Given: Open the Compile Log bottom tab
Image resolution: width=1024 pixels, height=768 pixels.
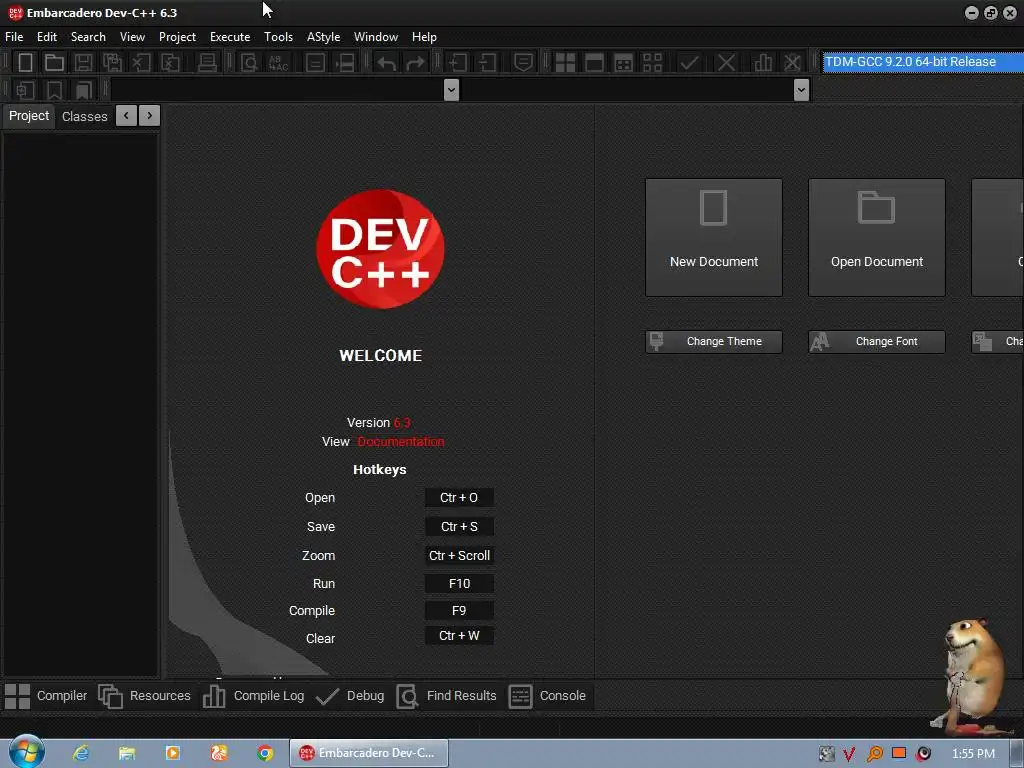Looking at the screenshot, I should click(253, 696).
